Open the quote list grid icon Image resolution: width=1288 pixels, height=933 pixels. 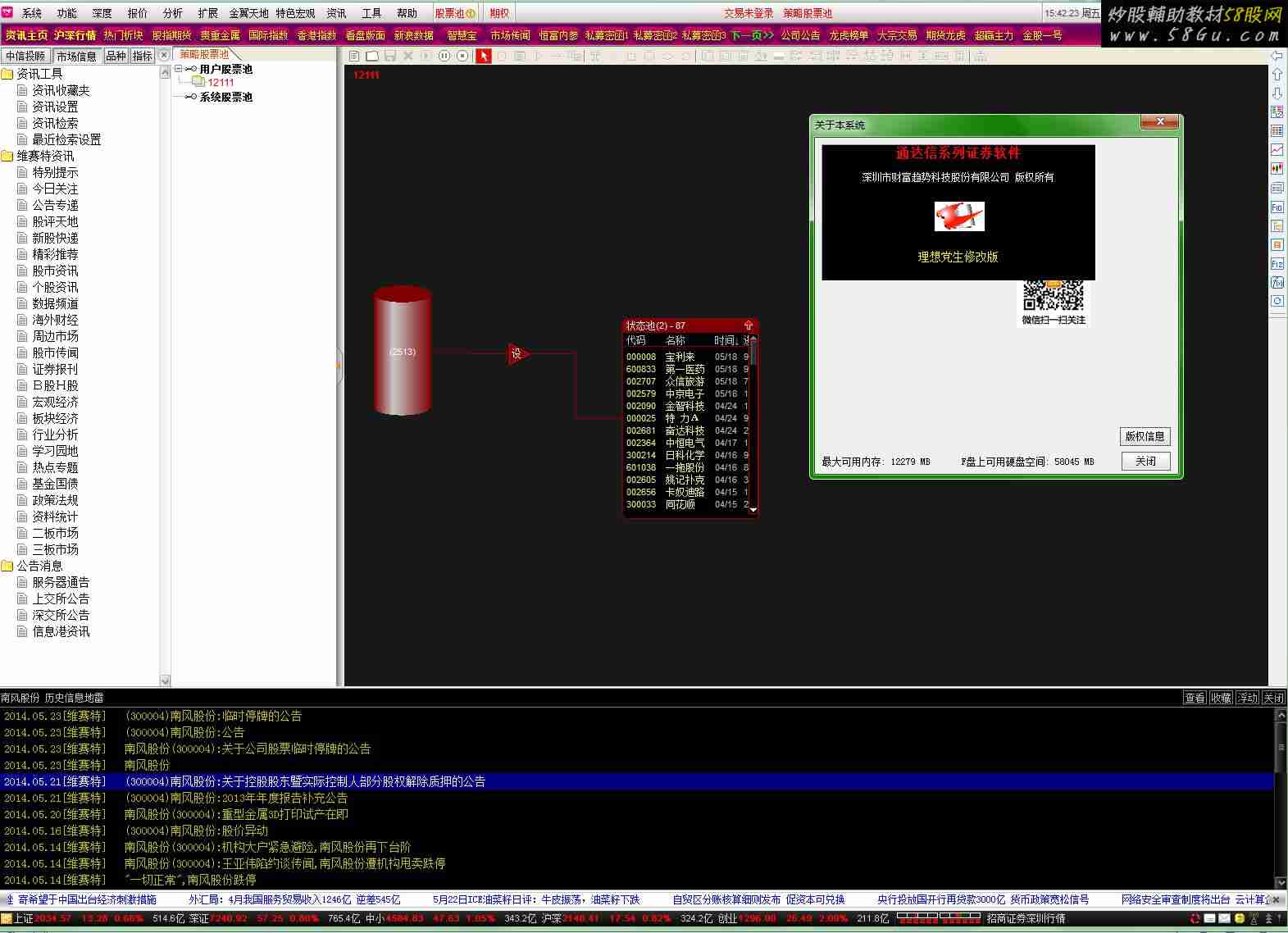click(1277, 130)
